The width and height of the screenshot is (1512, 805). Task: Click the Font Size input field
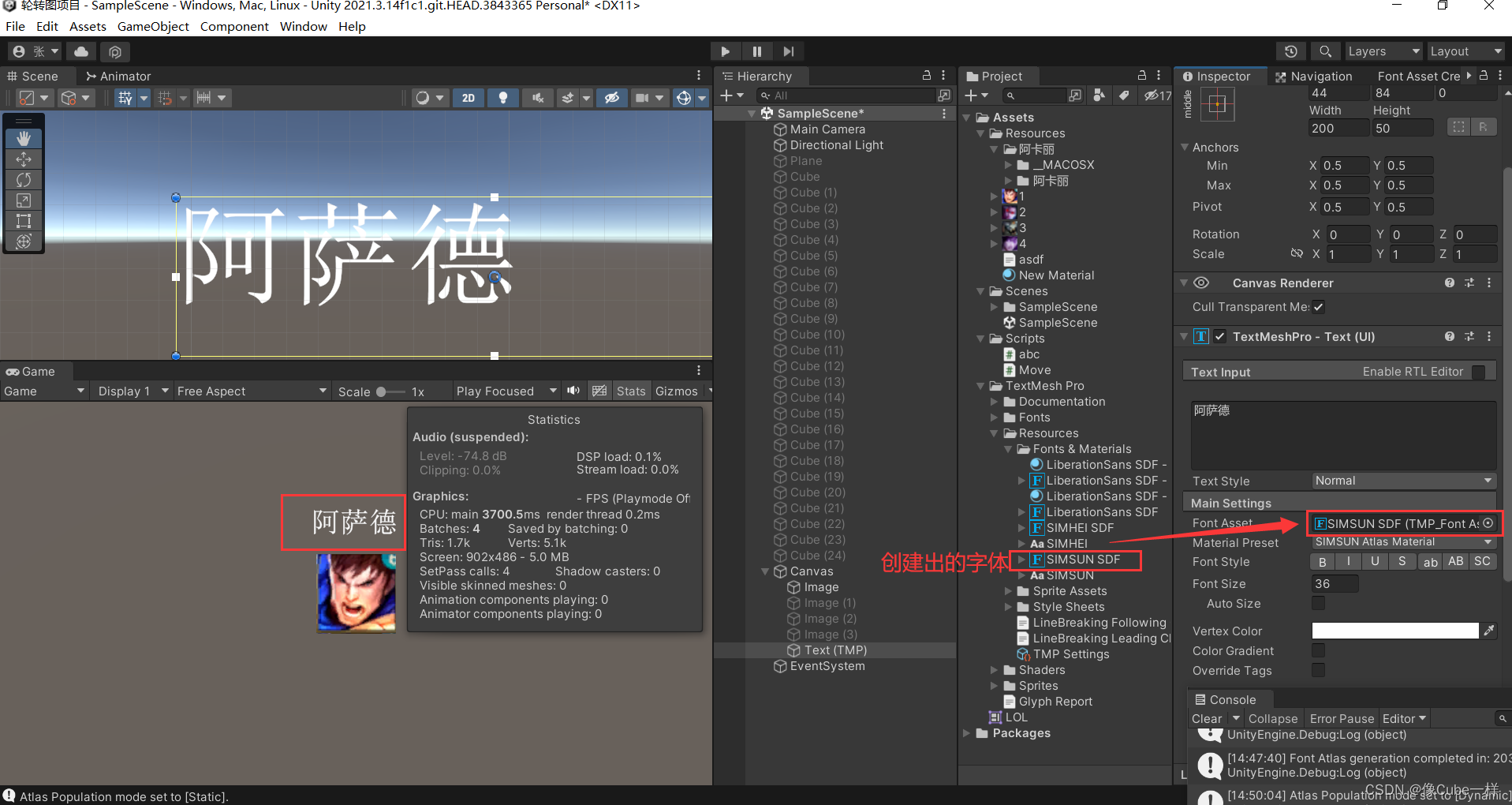pyautogui.click(x=1335, y=584)
